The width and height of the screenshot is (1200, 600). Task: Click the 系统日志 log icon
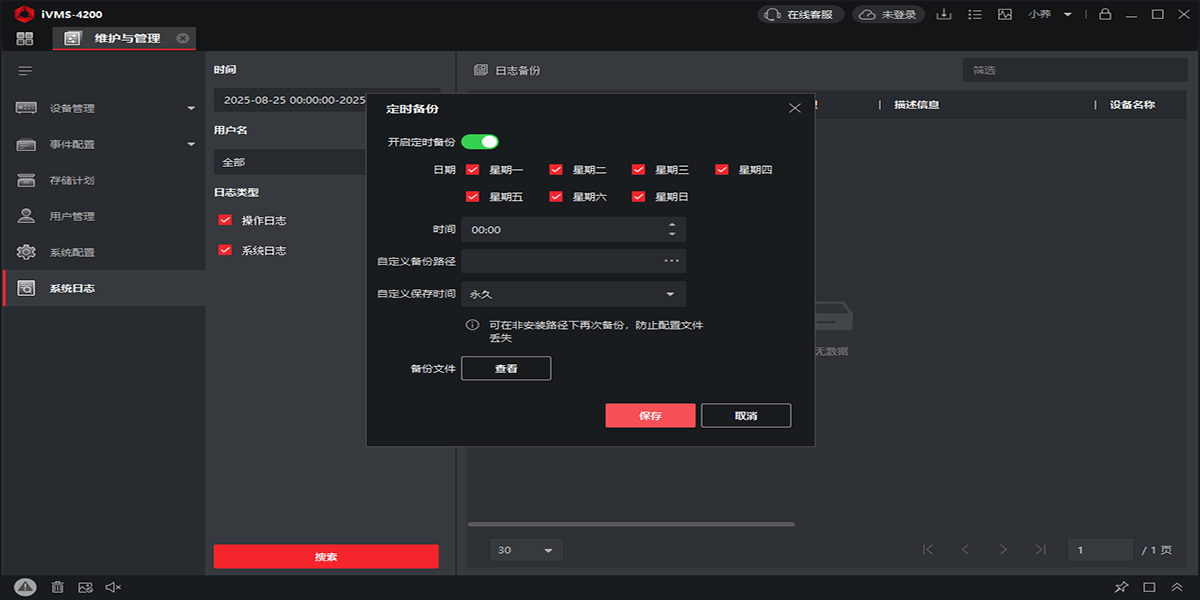pyautogui.click(x=27, y=288)
